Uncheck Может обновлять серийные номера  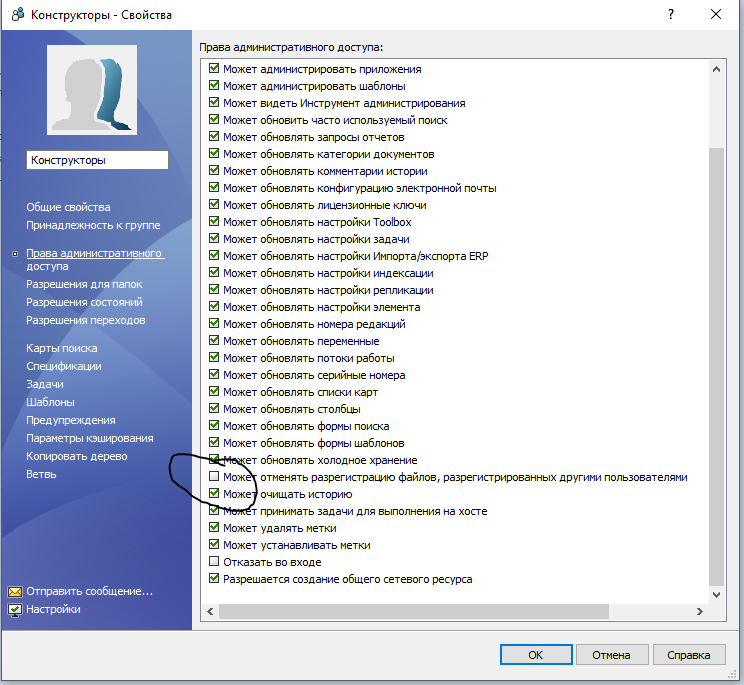click(x=214, y=375)
